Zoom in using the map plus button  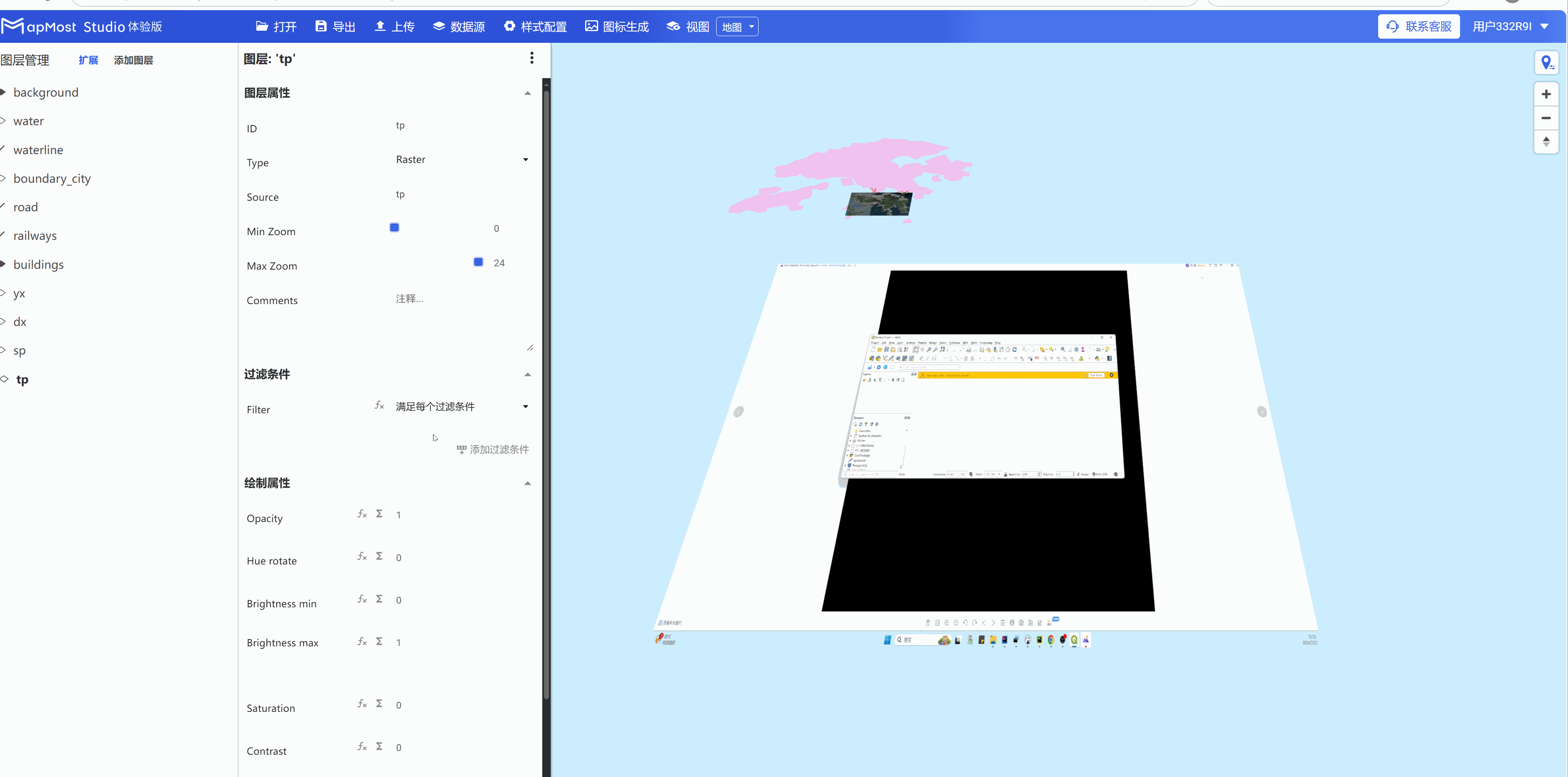coord(1546,94)
